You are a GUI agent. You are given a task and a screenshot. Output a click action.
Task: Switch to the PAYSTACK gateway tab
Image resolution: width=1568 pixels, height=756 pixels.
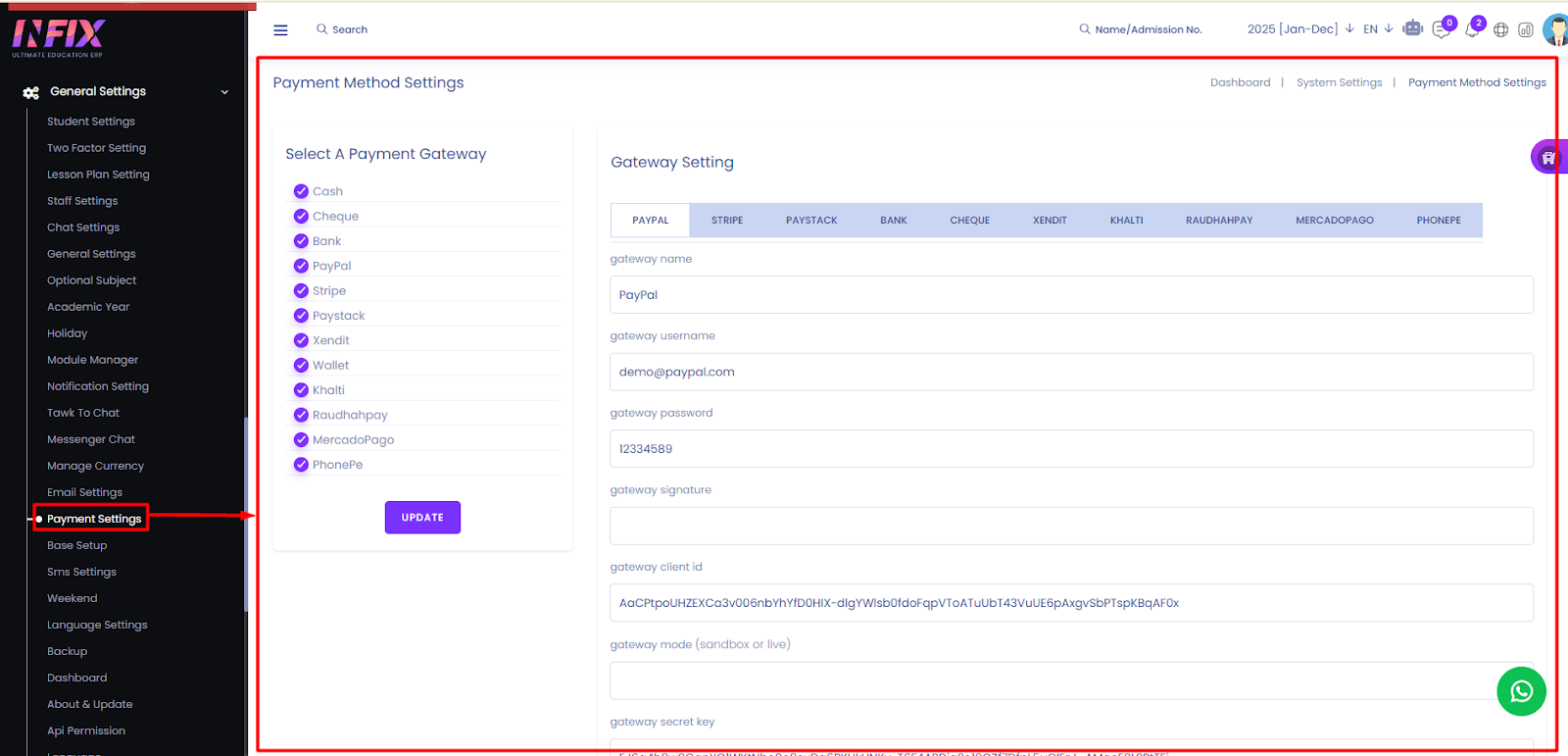(811, 221)
